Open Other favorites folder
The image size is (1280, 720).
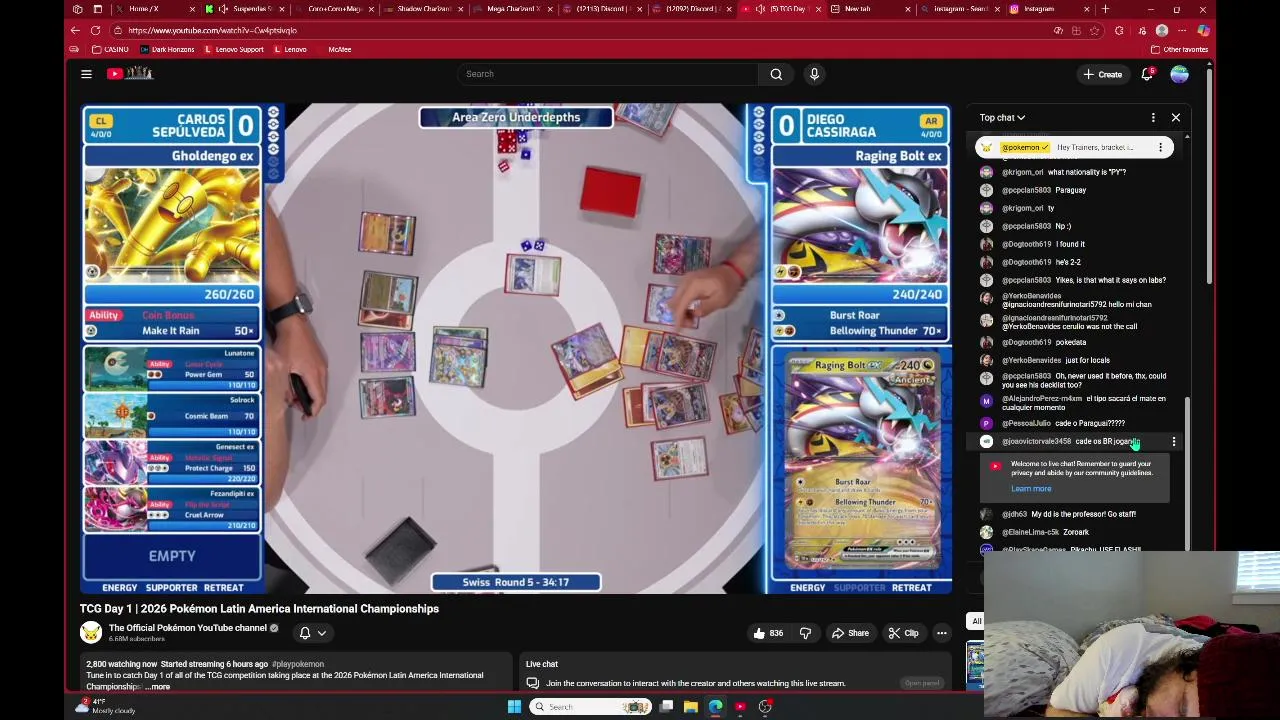point(1179,49)
